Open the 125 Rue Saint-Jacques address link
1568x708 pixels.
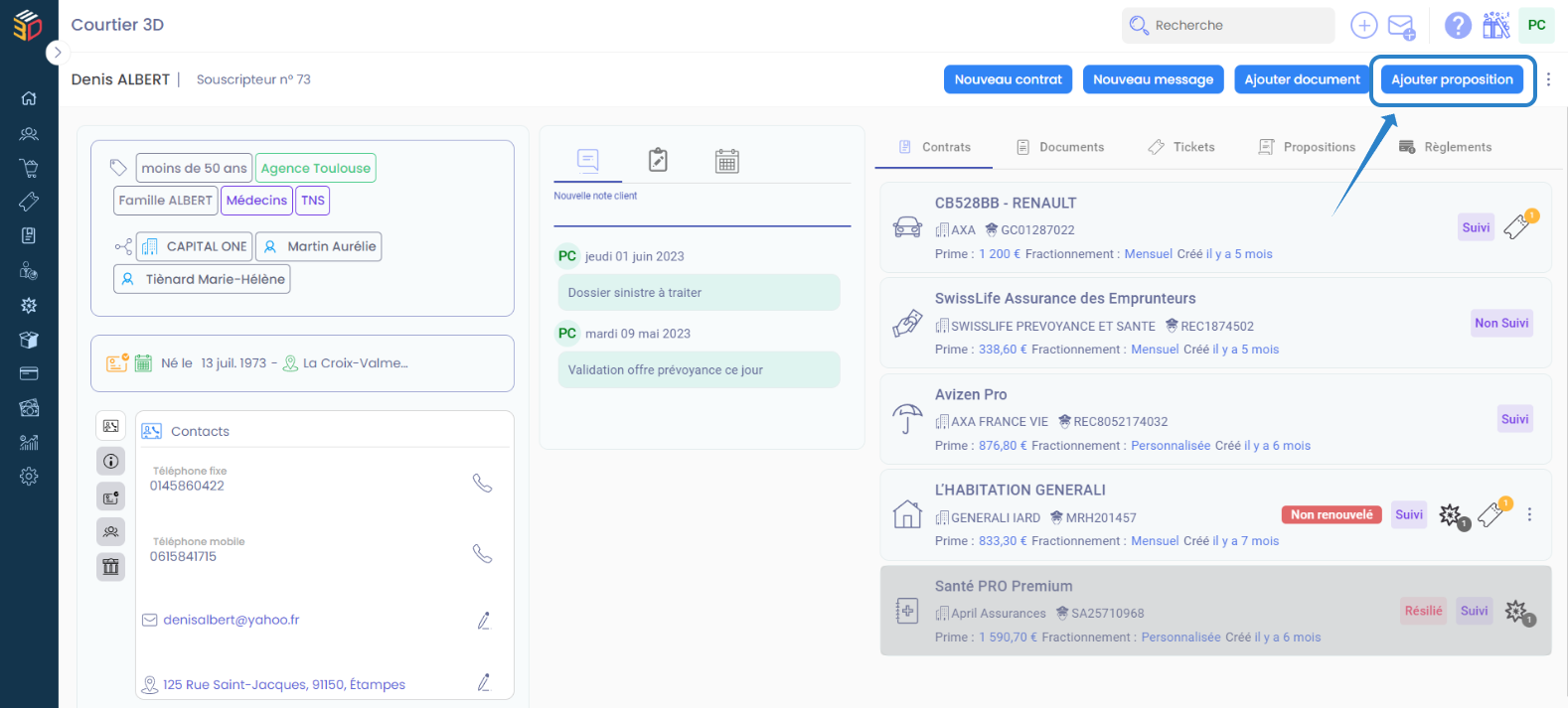[284, 684]
